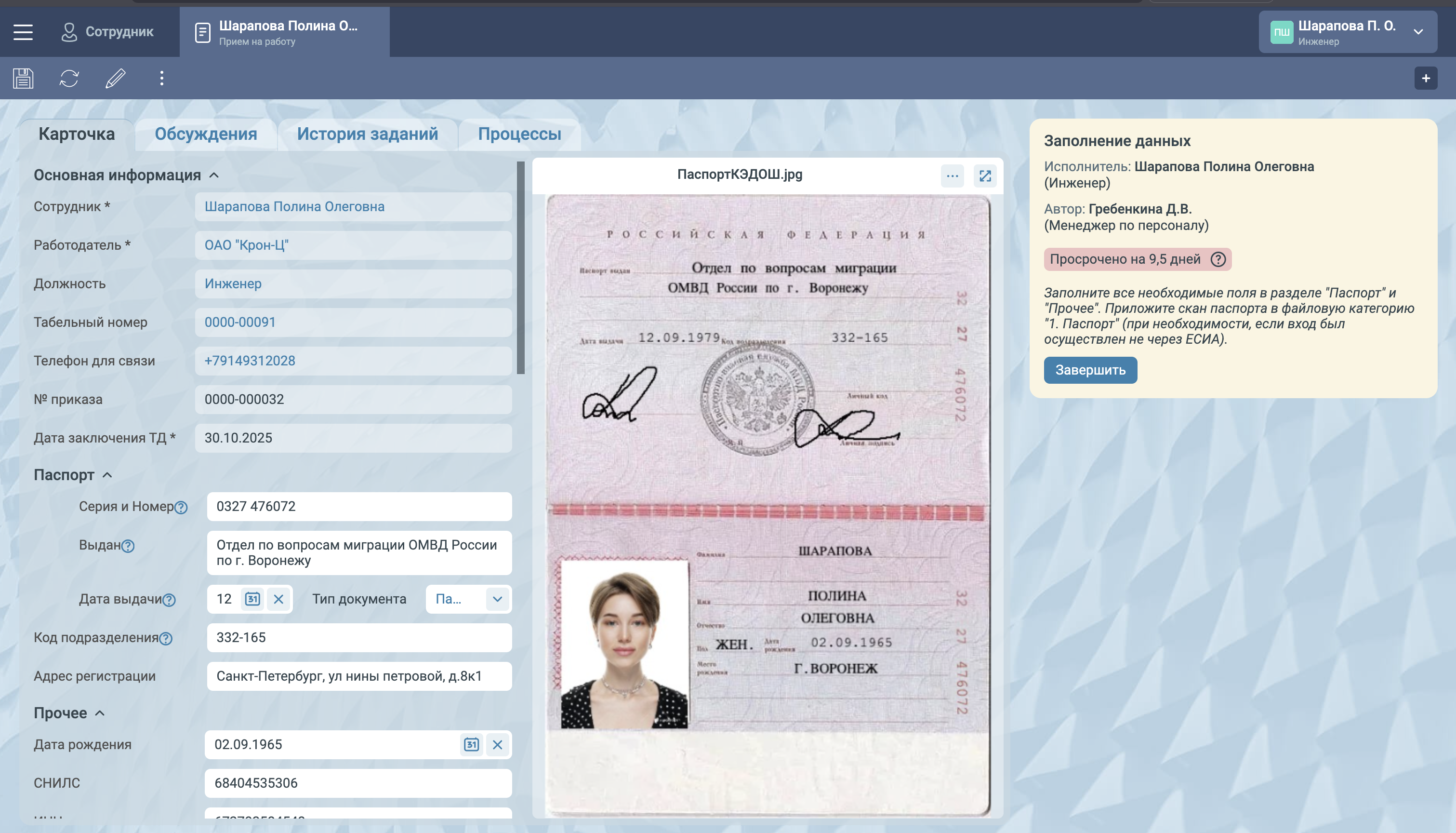This screenshot has width=1456, height=833.
Task: Click the Адрес регистрации input field
Action: [x=359, y=676]
